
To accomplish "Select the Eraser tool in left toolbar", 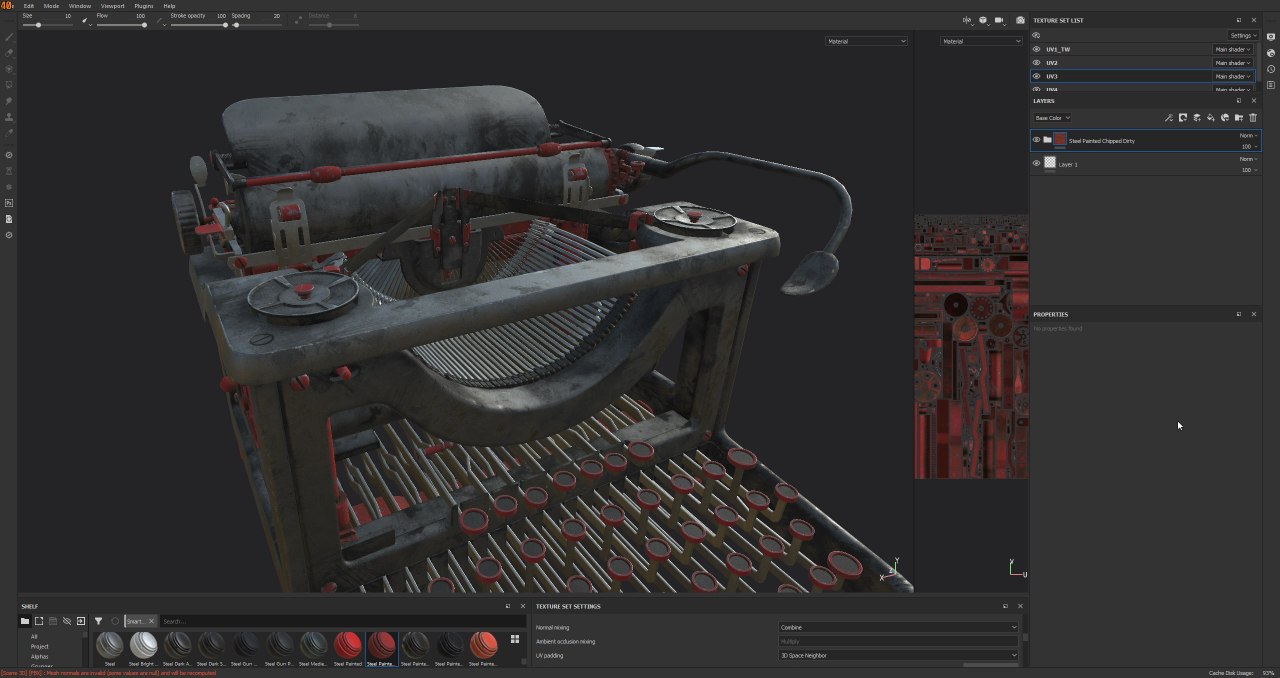I will tap(9, 53).
